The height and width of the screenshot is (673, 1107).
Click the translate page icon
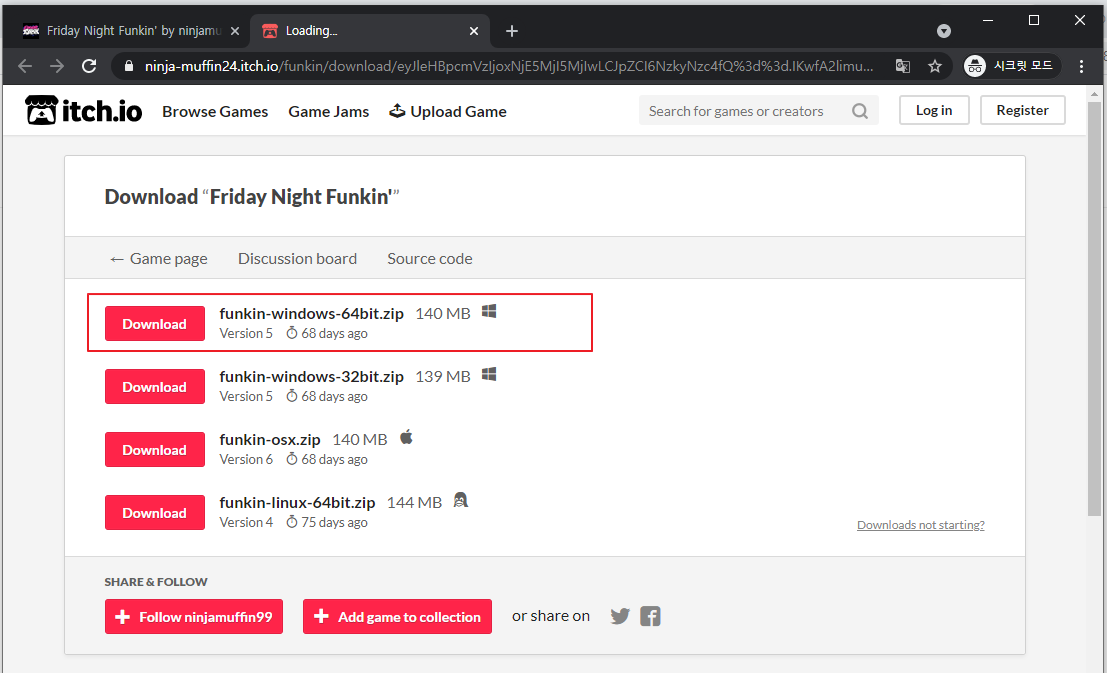pos(902,66)
